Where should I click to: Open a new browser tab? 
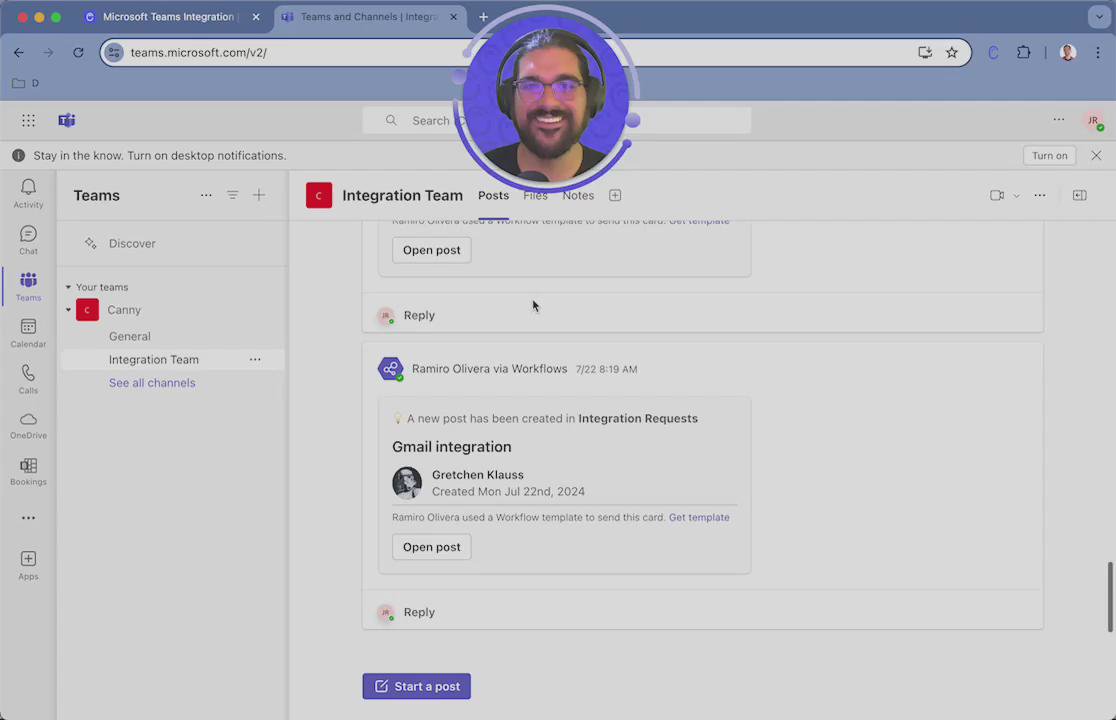click(483, 16)
